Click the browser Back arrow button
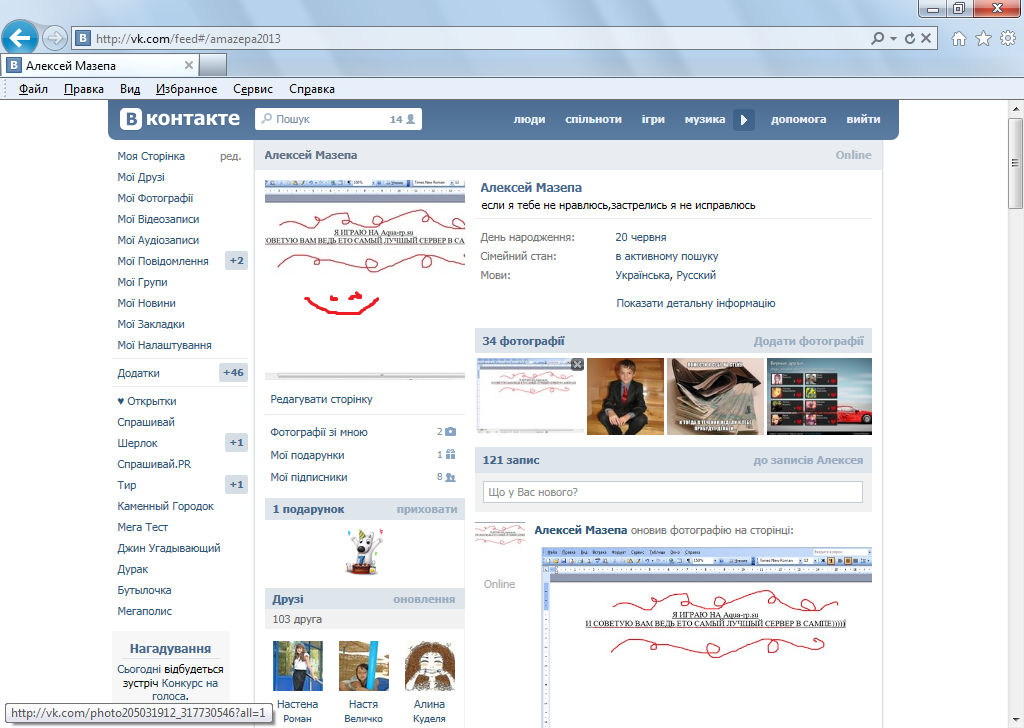The height and width of the screenshot is (728, 1024). pos(20,38)
